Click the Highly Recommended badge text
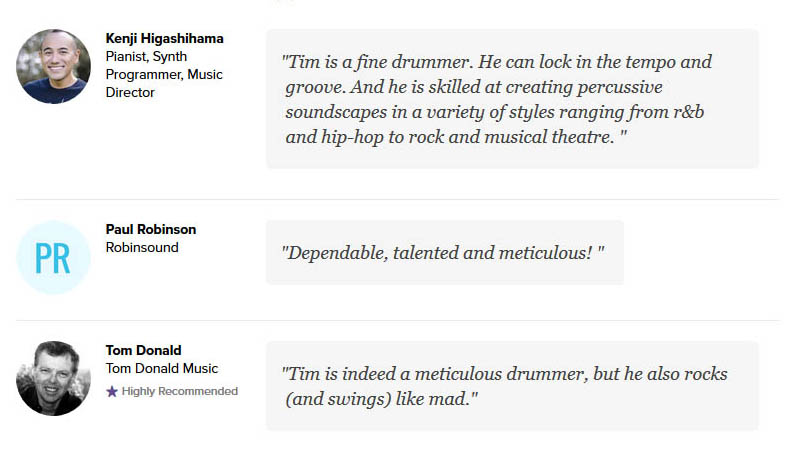 [180, 391]
